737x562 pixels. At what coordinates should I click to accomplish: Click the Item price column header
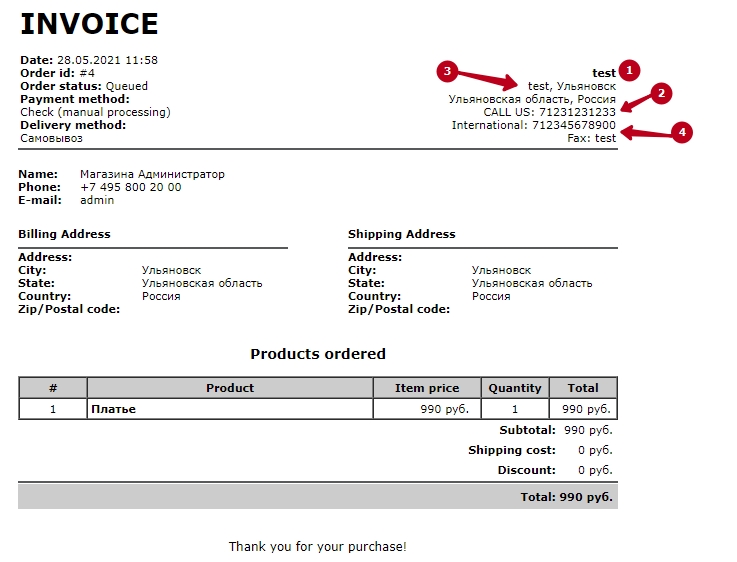pyautogui.click(x=427, y=388)
